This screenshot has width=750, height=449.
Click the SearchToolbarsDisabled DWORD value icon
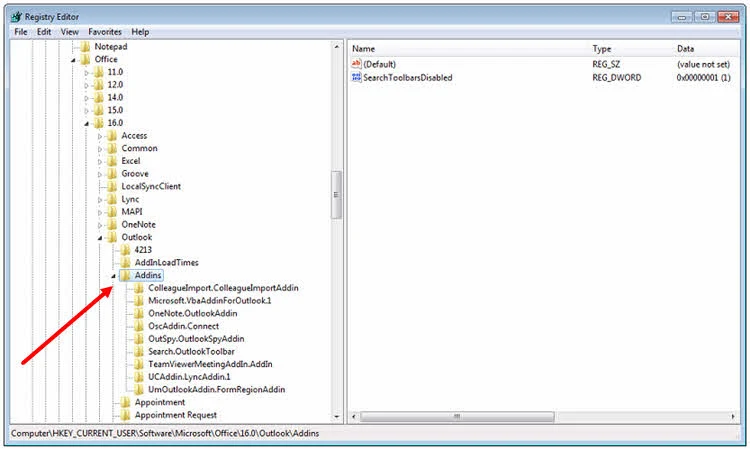pos(356,77)
